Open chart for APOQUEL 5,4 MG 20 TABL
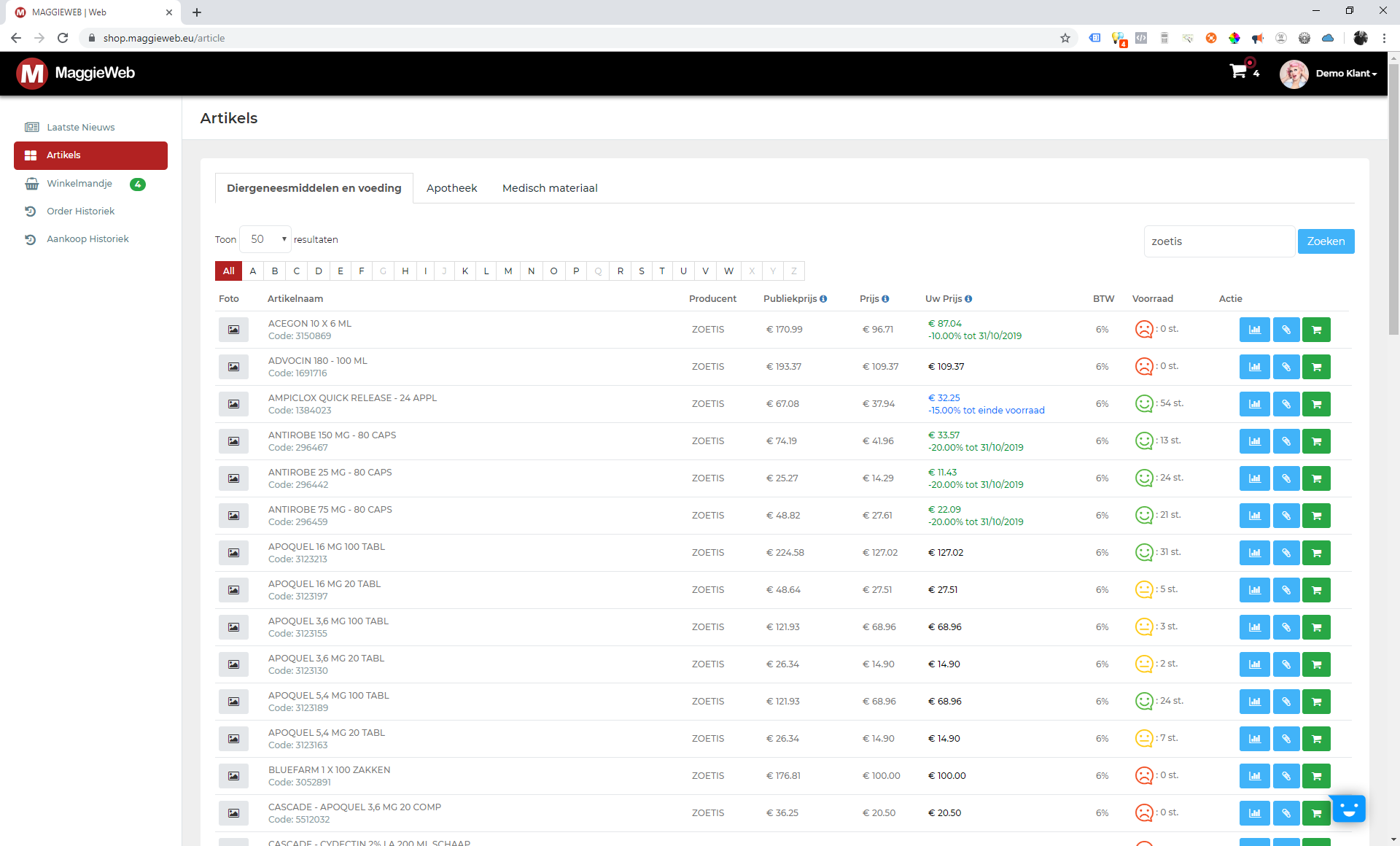Screen dimensions: 1400x846 tap(1255, 739)
